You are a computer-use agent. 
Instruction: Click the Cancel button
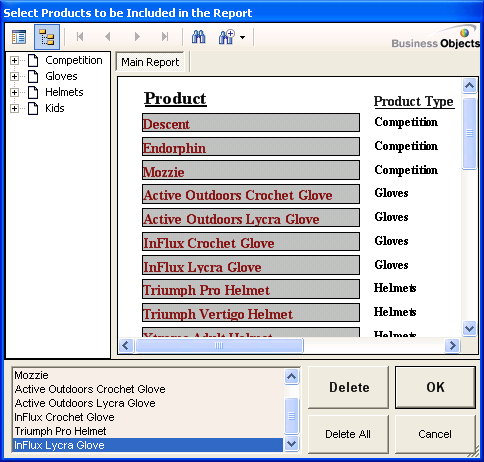435,434
